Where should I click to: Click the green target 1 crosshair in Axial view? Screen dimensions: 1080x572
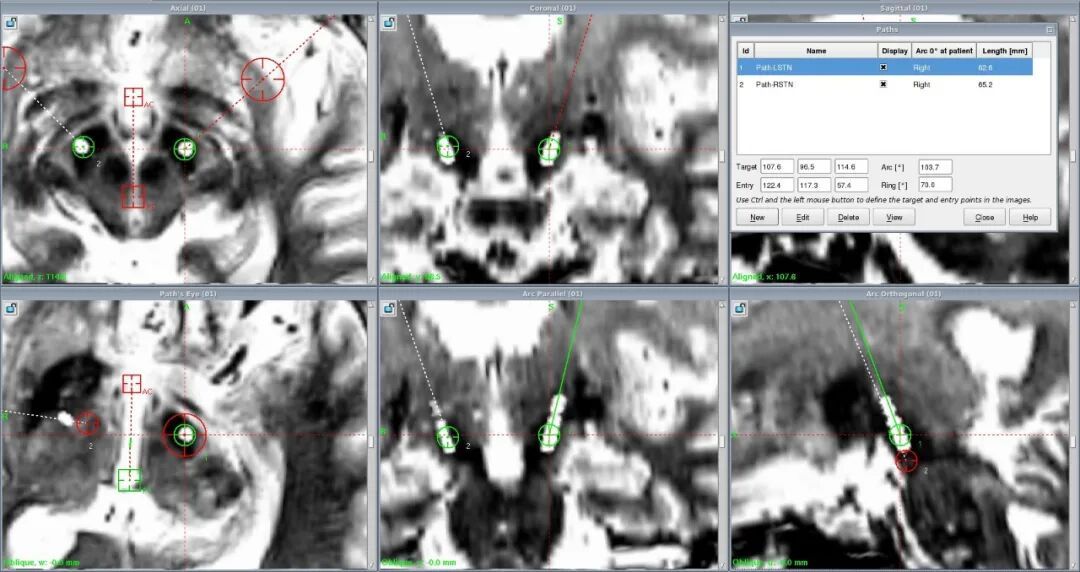point(185,148)
